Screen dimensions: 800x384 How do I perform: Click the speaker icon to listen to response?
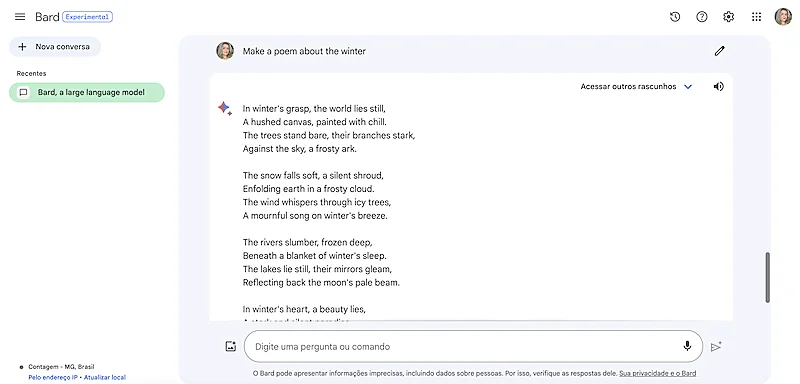(x=718, y=87)
